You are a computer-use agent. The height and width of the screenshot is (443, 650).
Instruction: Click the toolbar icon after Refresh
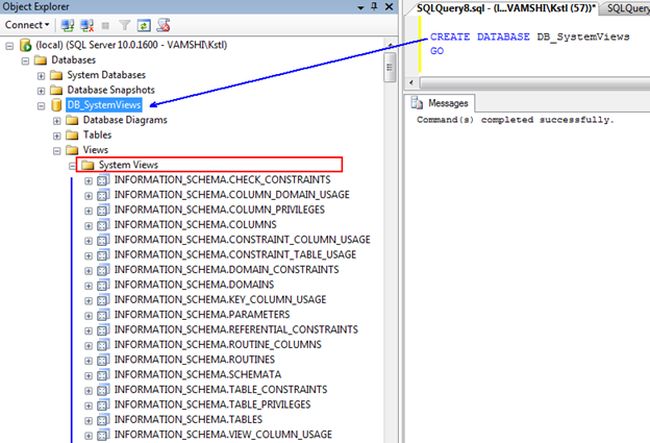(163, 25)
